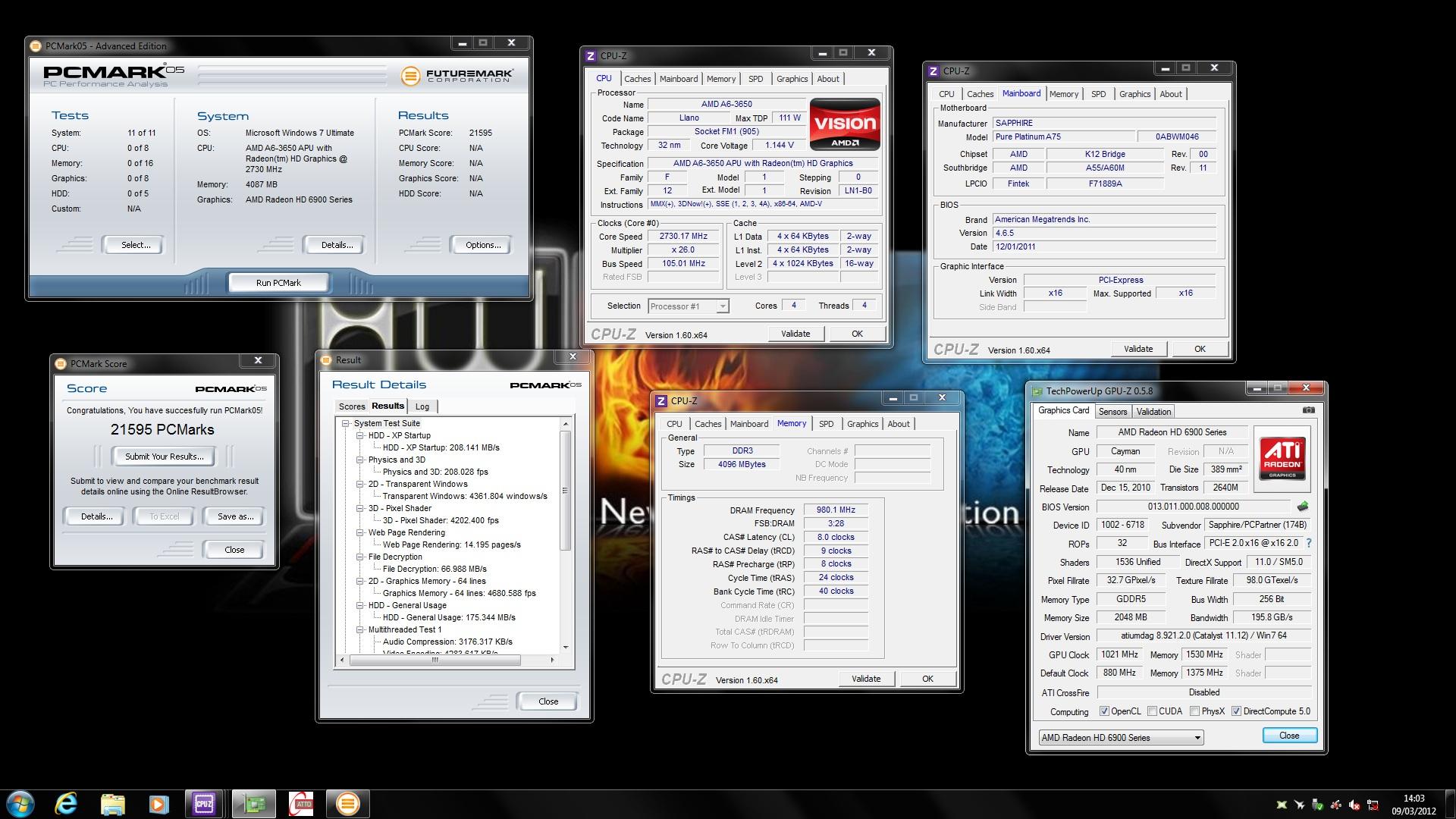This screenshot has width=1456, height=819.
Task: Collapse the 3D - Pixel Shader node
Action: pos(360,508)
